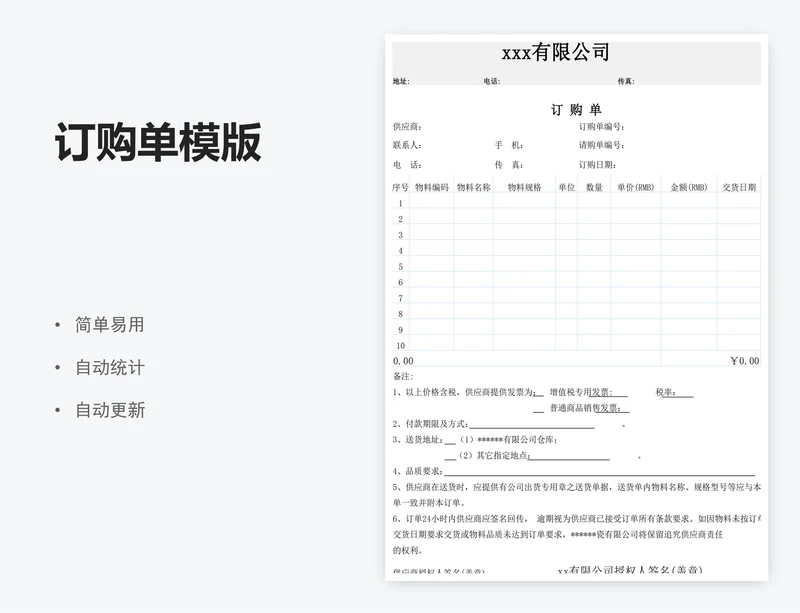
Task: Open the order form template thumbnail
Action: (577, 307)
